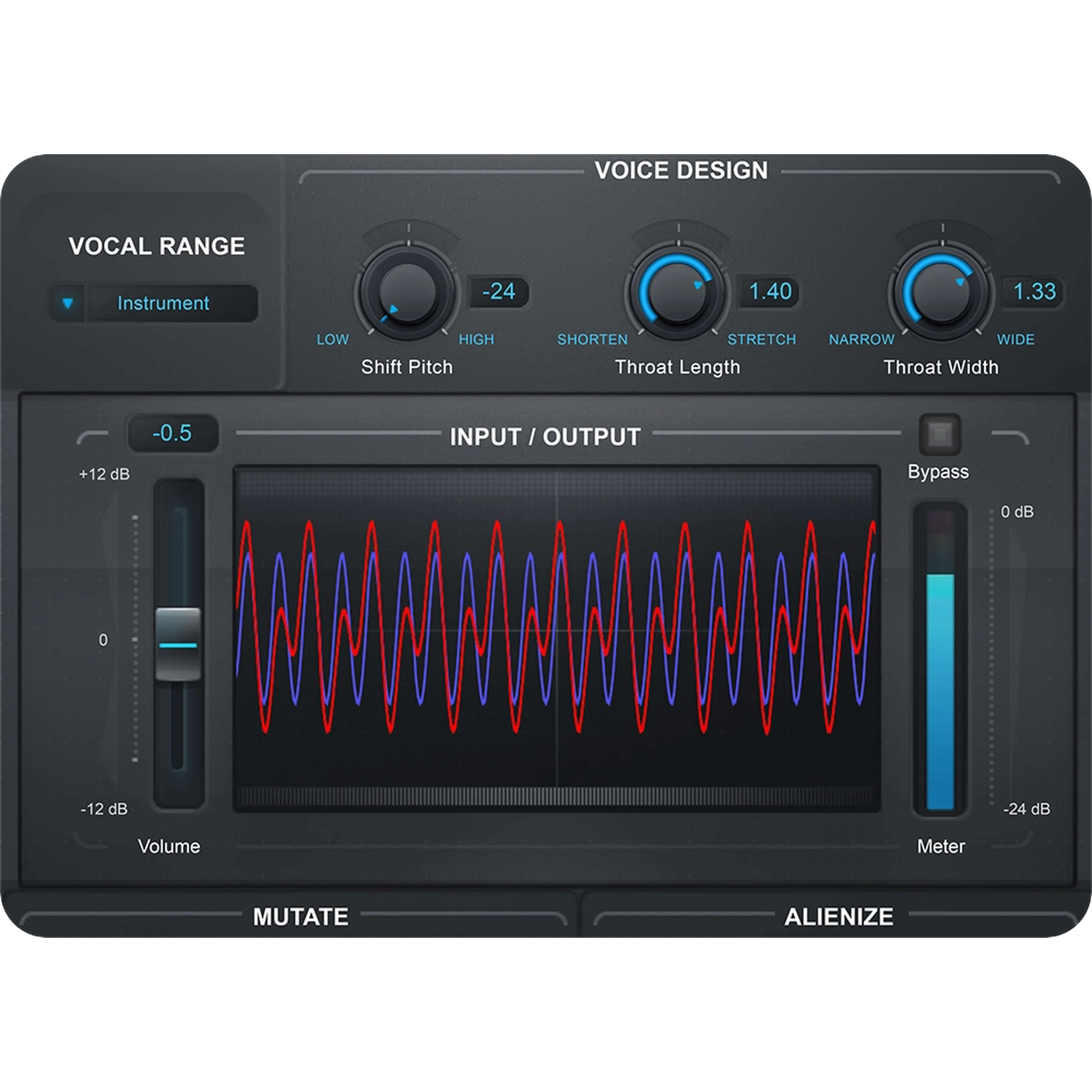
Task: Click volume value field -0.5
Action: pos(172,433)
